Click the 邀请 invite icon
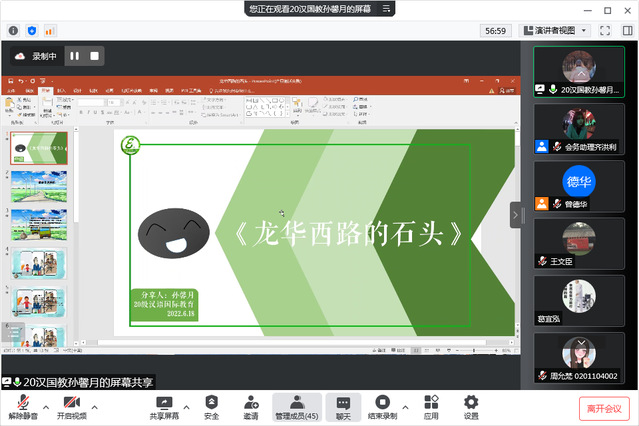 (250, 406)
